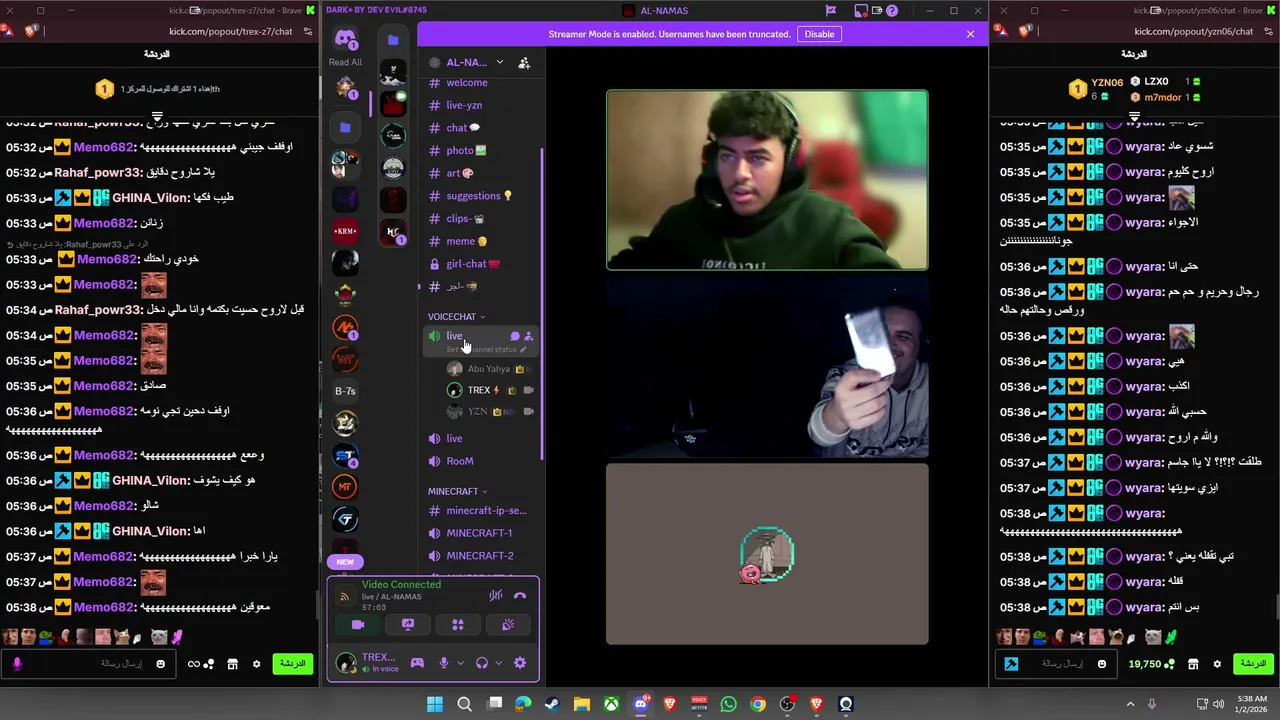This screenshot has height=720, width=1280.
Task: Open microphone input options chevron
Action: click(x=460, y=663)
